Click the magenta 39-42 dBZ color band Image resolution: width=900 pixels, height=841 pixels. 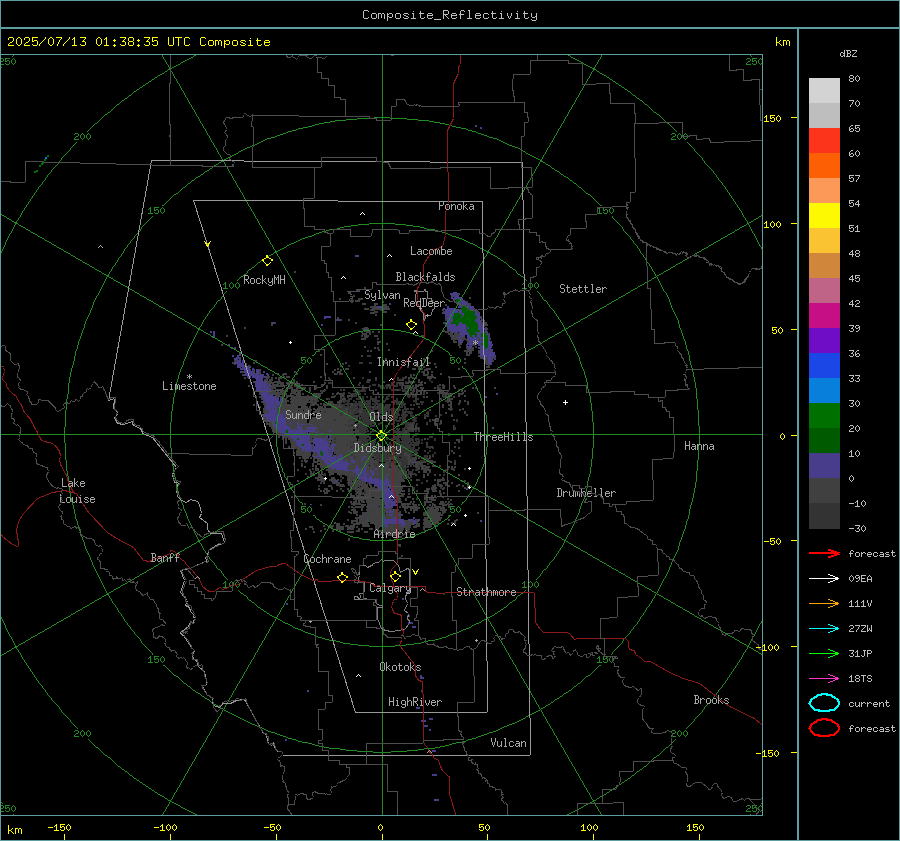click(824, 316)
